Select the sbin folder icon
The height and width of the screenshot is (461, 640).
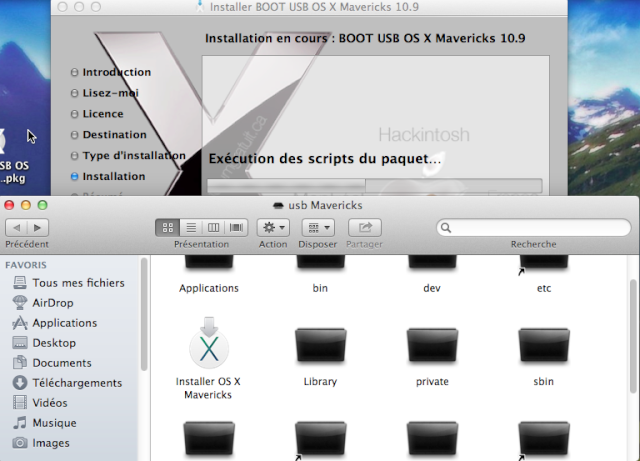tap(544, 345)
